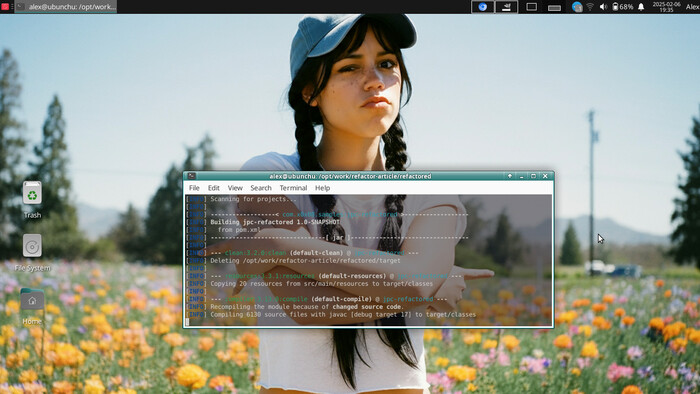Click the battery 68% indicator
This screenshot has width=700, height=394.
pos(622,7)
